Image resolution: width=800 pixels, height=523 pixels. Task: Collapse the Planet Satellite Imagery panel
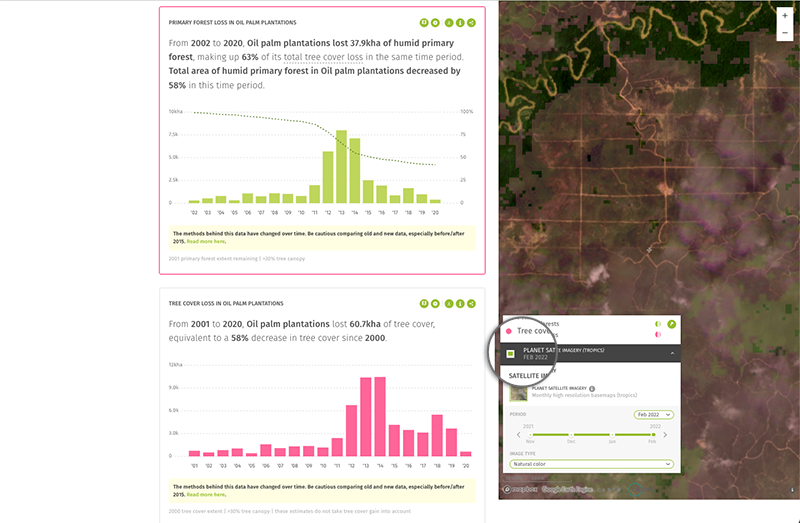pos(672,353)
